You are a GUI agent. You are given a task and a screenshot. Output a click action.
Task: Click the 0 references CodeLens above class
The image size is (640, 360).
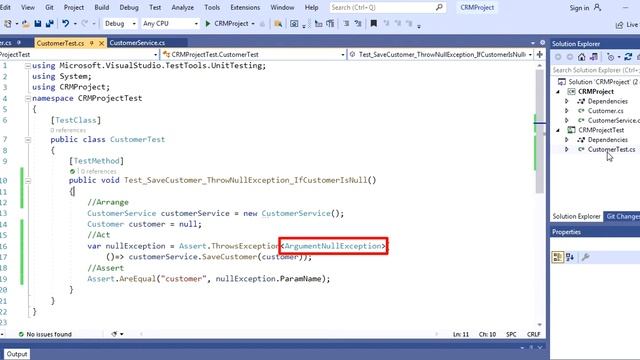point(68,130)
